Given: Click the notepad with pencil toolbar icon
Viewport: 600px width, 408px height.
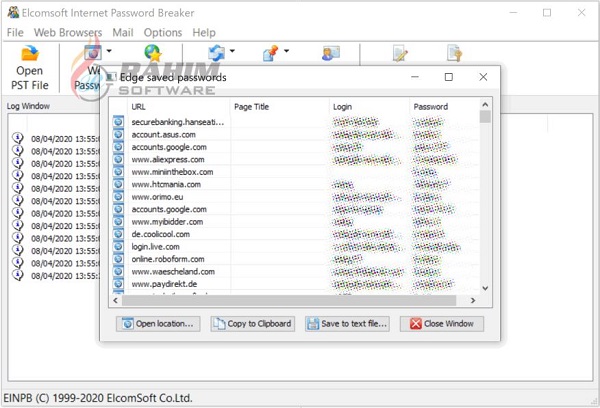Looking at the screenshot, I should [x=400, y=53].
